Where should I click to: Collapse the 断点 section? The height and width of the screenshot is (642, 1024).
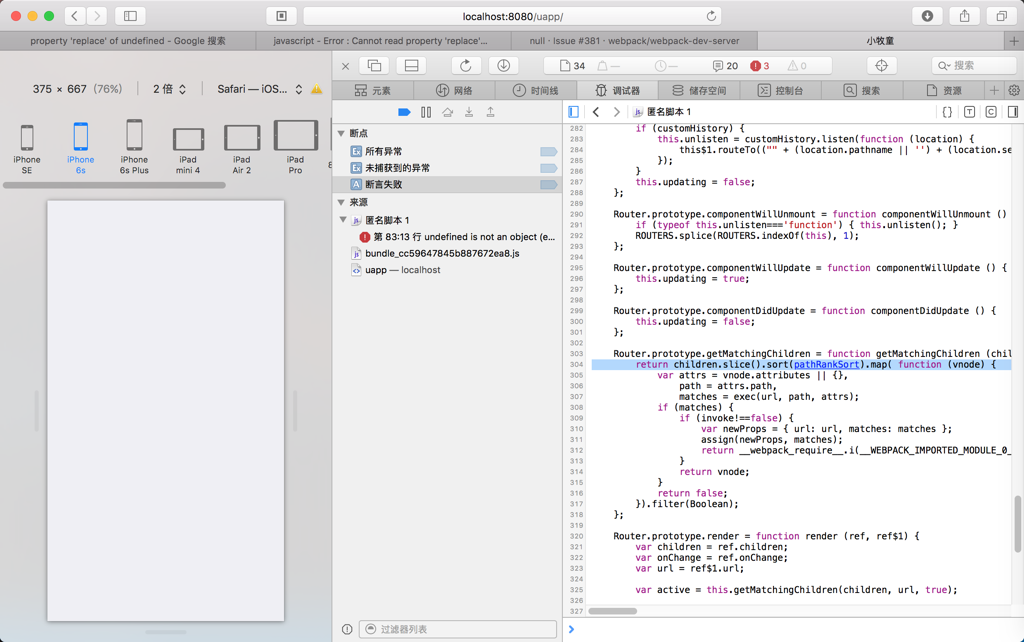pos(342,133)
